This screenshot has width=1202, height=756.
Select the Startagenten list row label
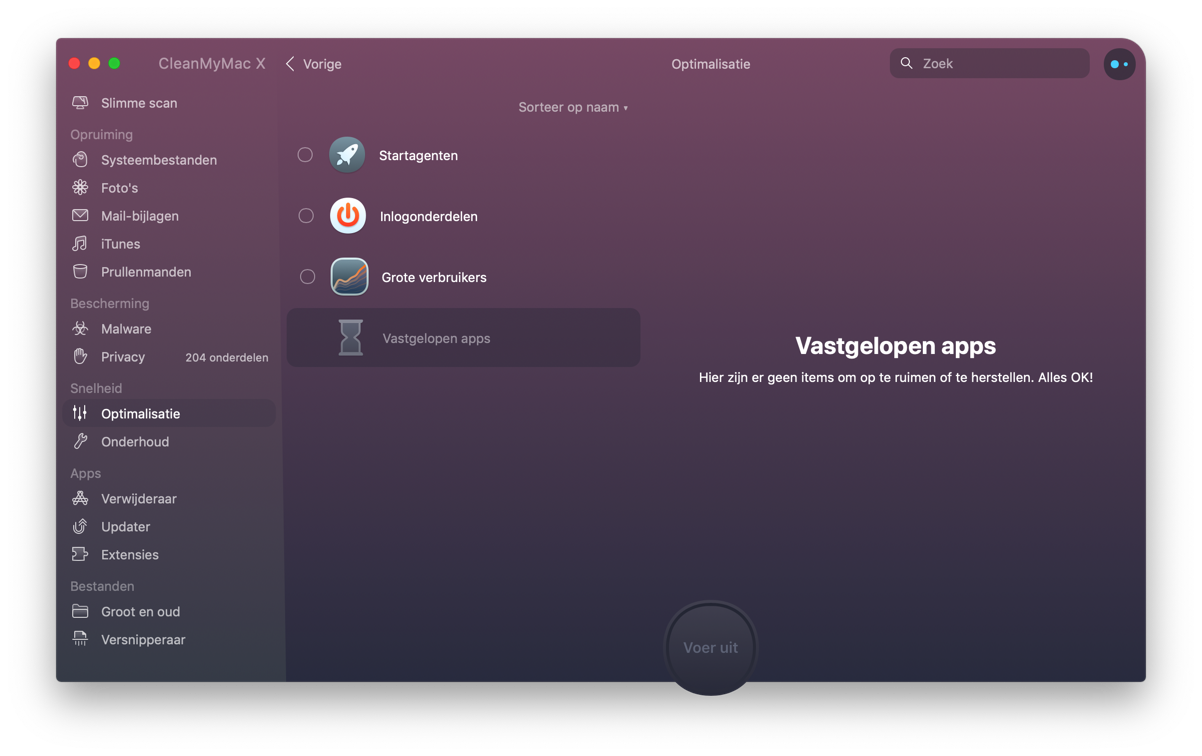(x=418, y=156)
